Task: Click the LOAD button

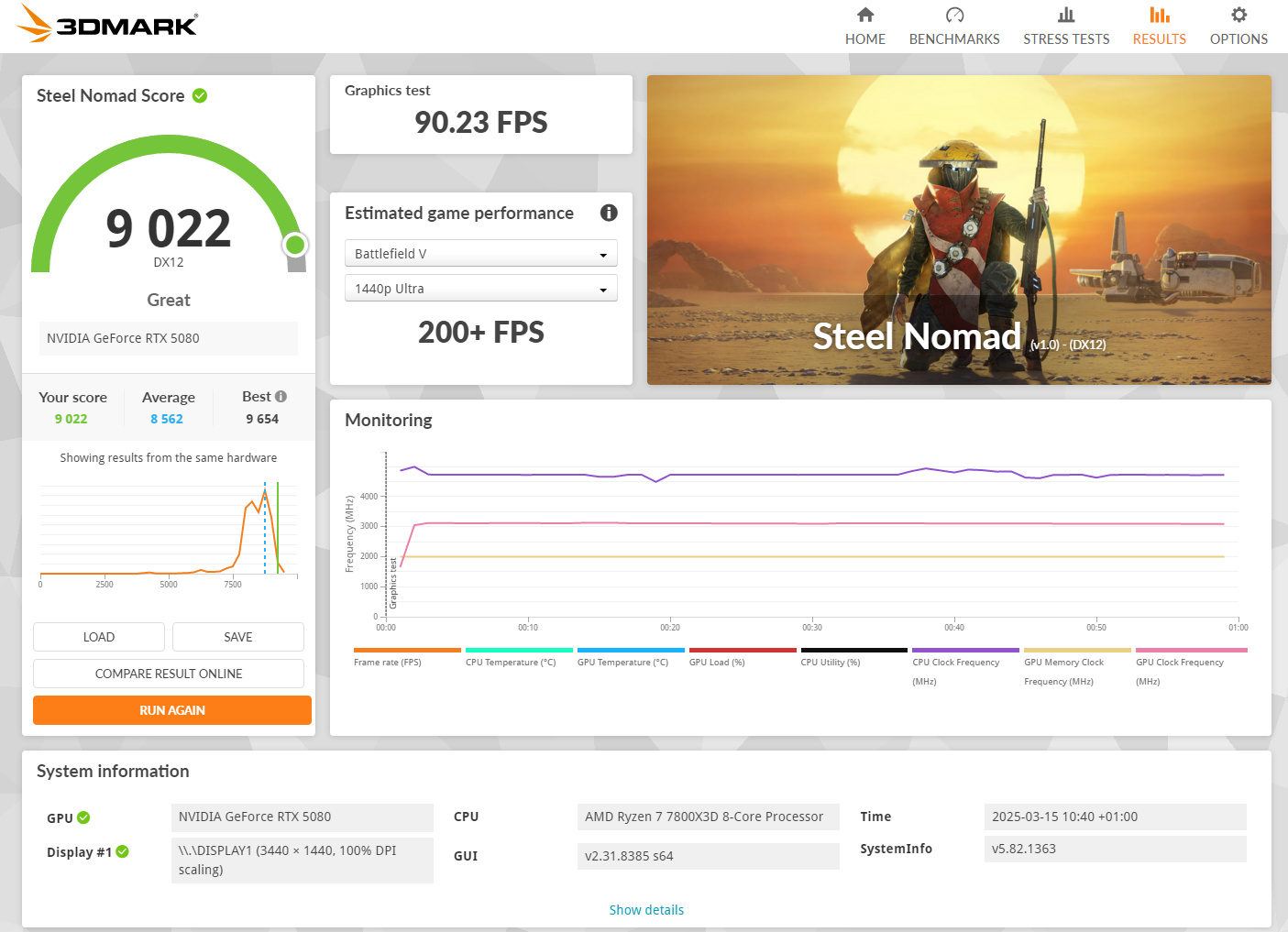Action: point(99,637)
